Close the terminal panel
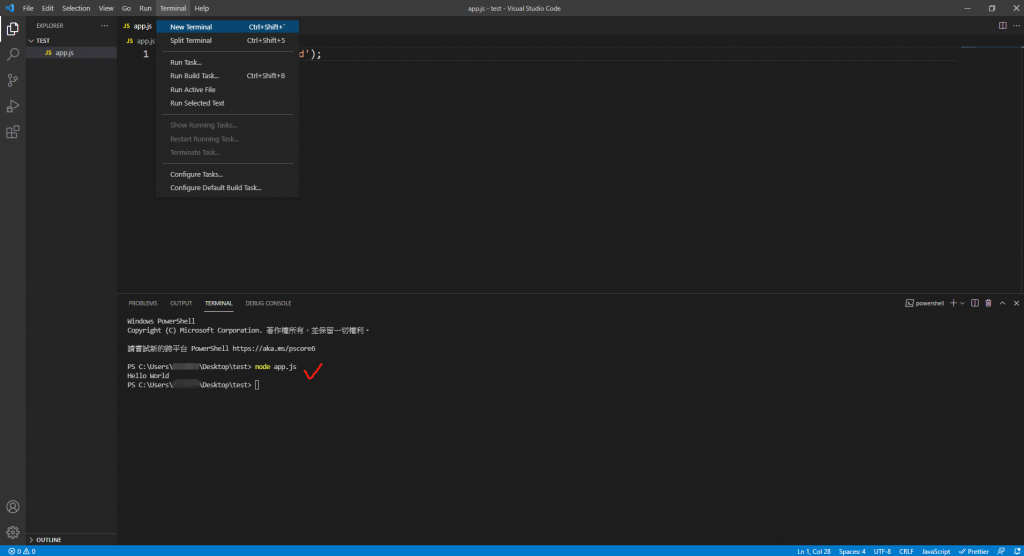The width and height of the screenshot is (1024, 556). pos(1016,303)
